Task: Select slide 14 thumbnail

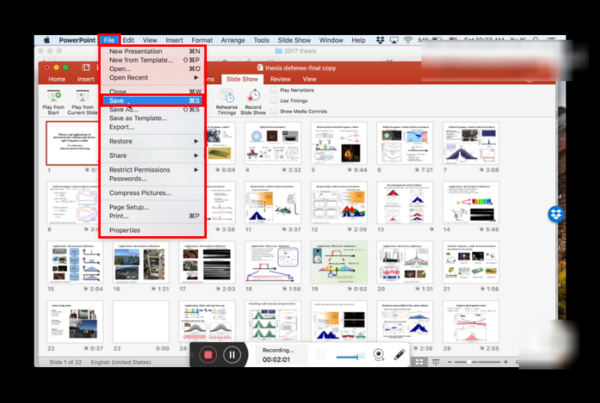Action: click(x=471, y=203)
